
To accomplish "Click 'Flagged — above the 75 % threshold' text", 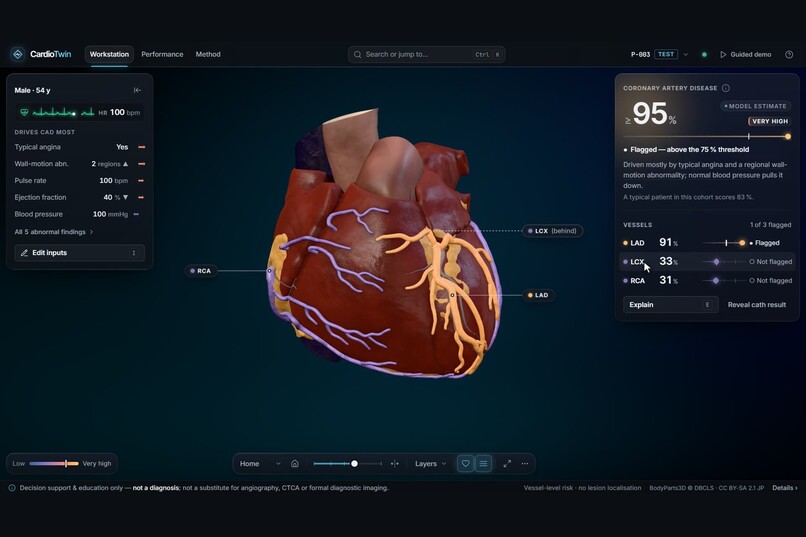I will pos(689,150).
